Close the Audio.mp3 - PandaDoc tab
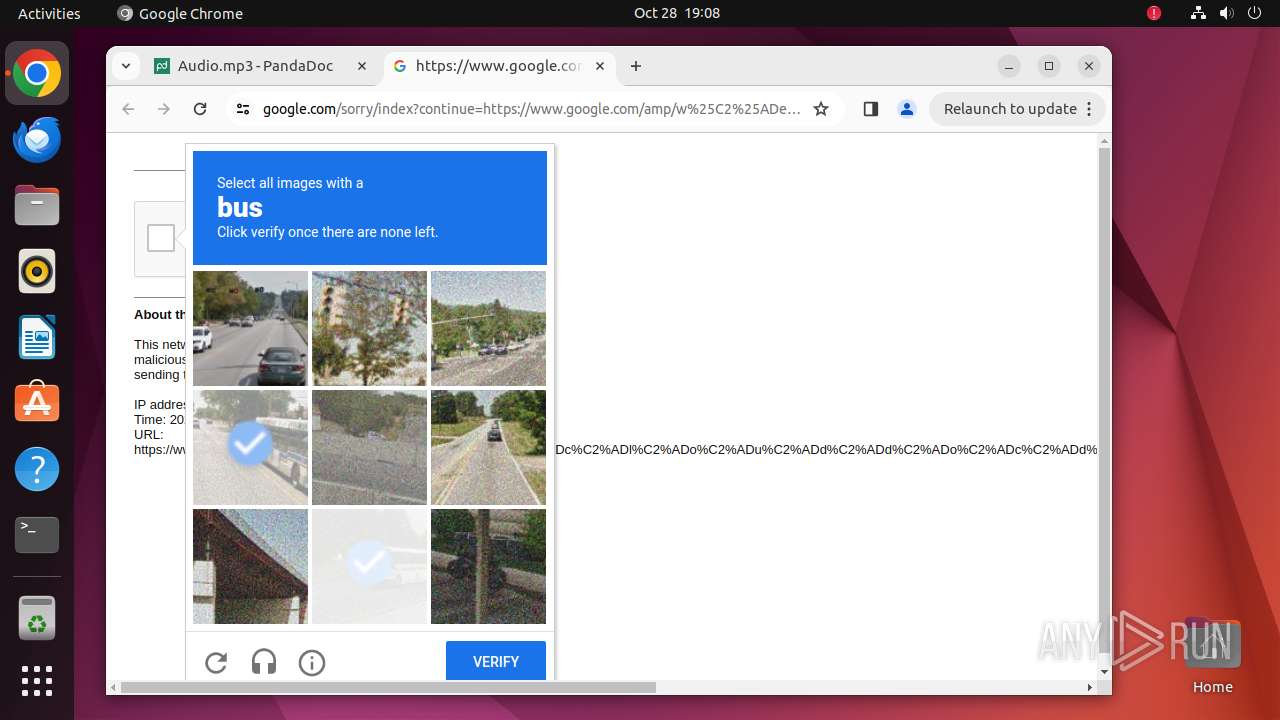This screenshot has width=1280, height=720. tap(362, 66)
